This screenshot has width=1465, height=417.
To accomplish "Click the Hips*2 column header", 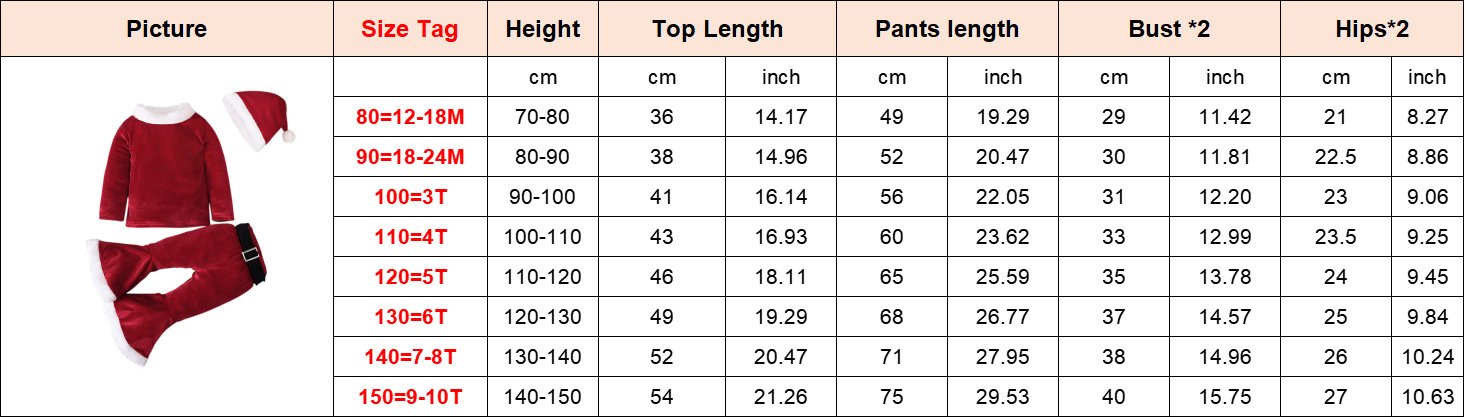I will pyautogui.click(x=1372, y=29).
